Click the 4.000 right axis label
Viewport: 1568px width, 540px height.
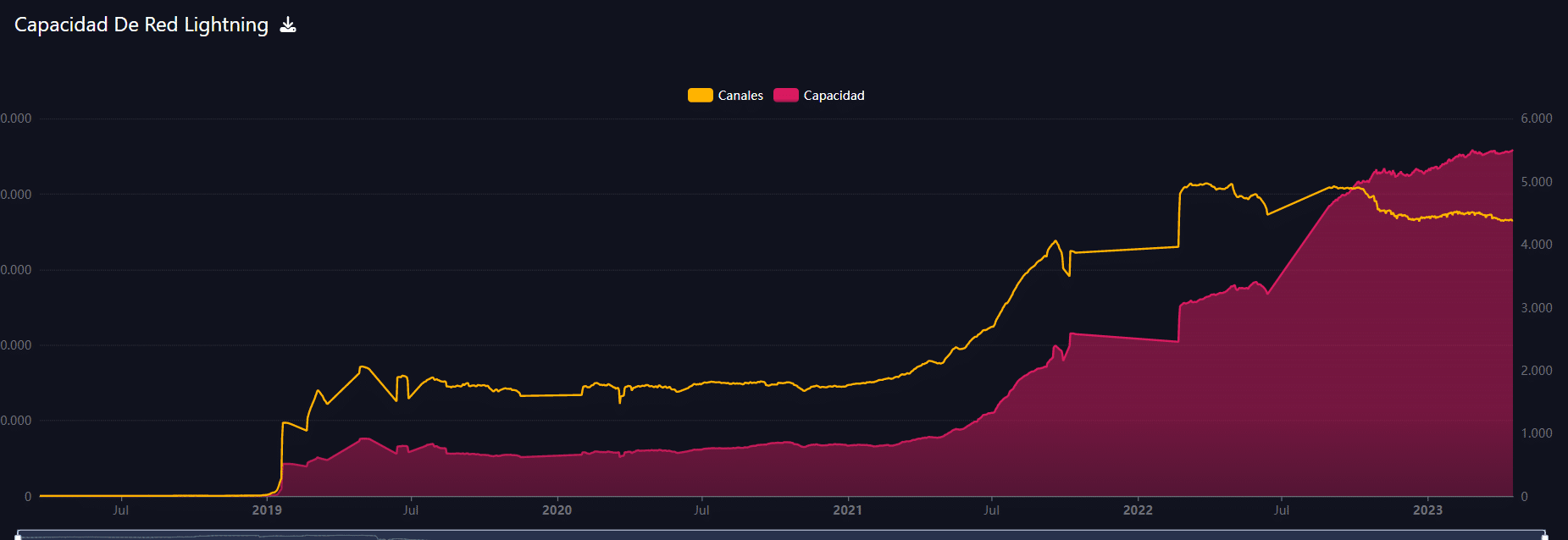pos(1537,245)
